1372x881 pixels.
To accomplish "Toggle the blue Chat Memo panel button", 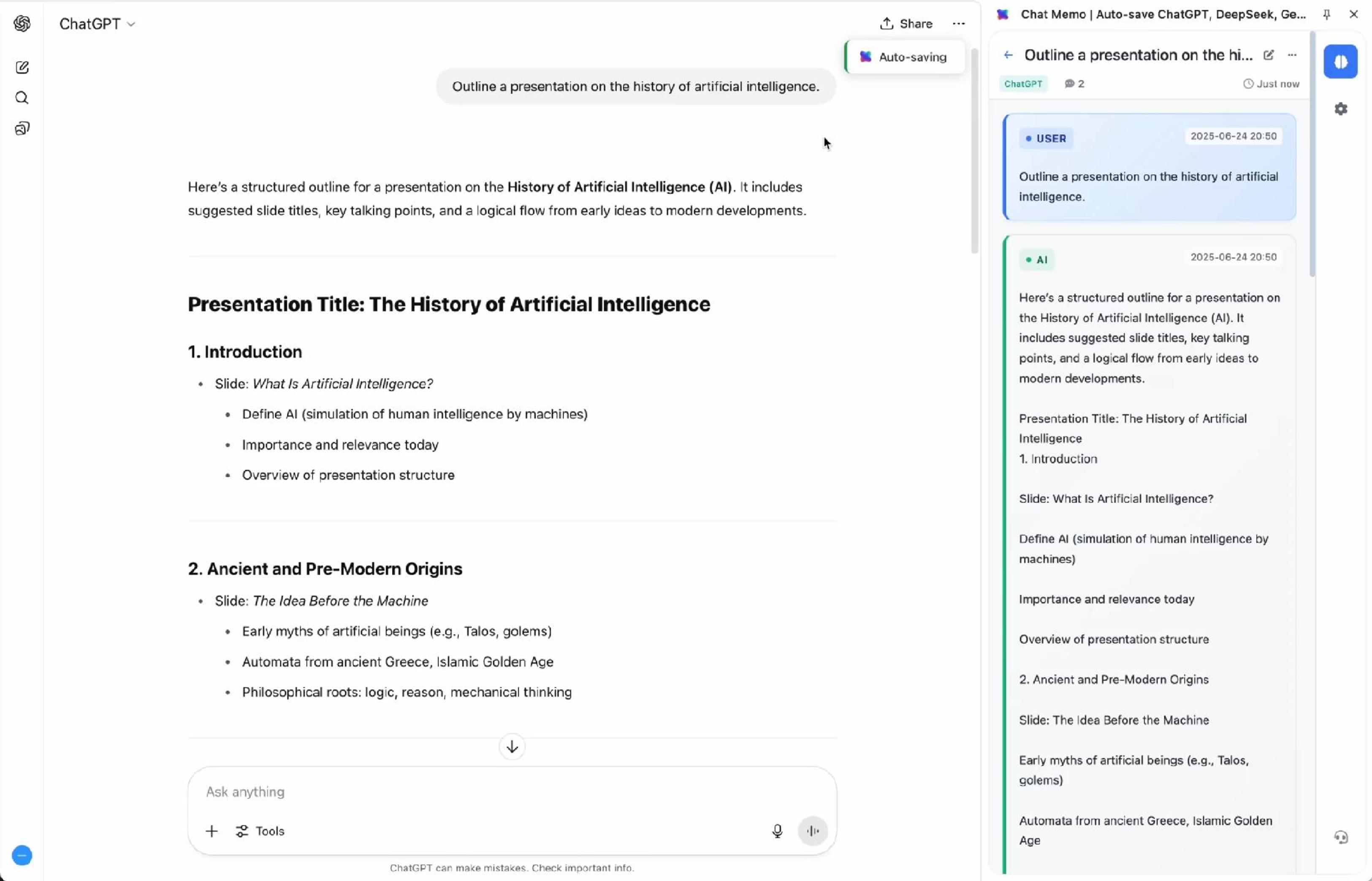I will tap(1340, 61).
